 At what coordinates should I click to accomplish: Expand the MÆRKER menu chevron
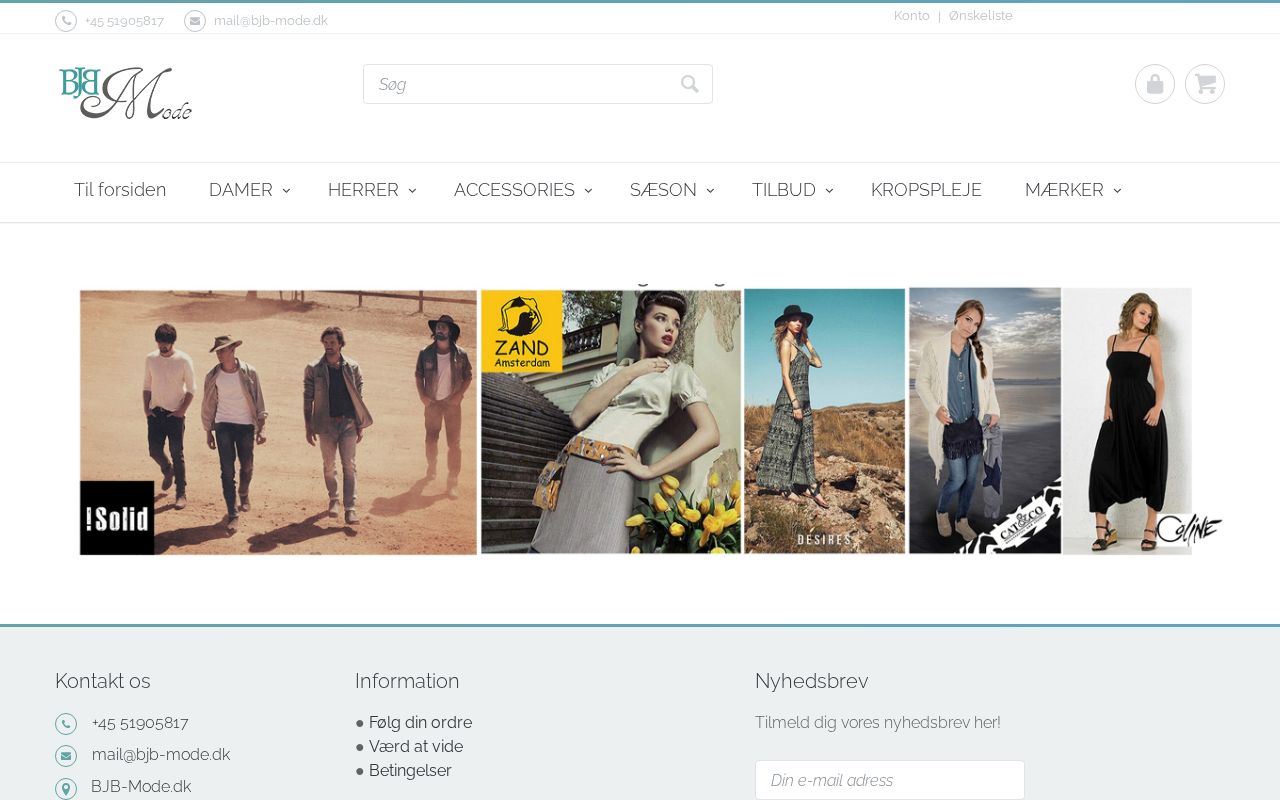(x=1117, y=190)
